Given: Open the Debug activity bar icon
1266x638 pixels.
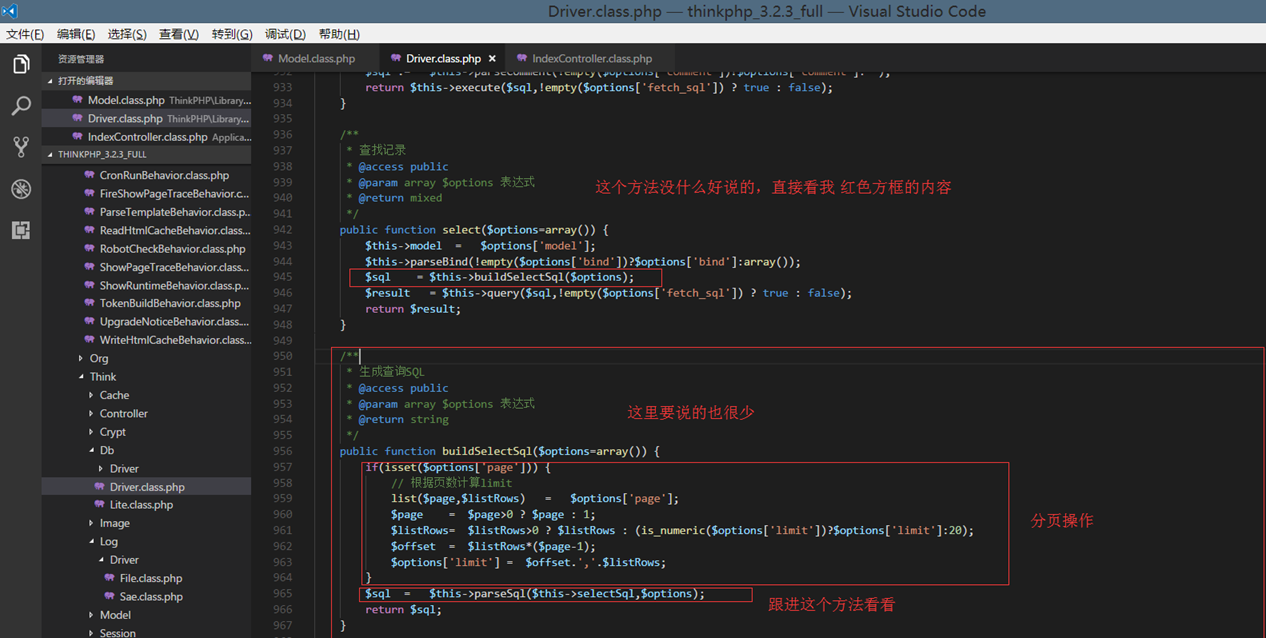Looking at the screenshot, I should tap(20, 189).
